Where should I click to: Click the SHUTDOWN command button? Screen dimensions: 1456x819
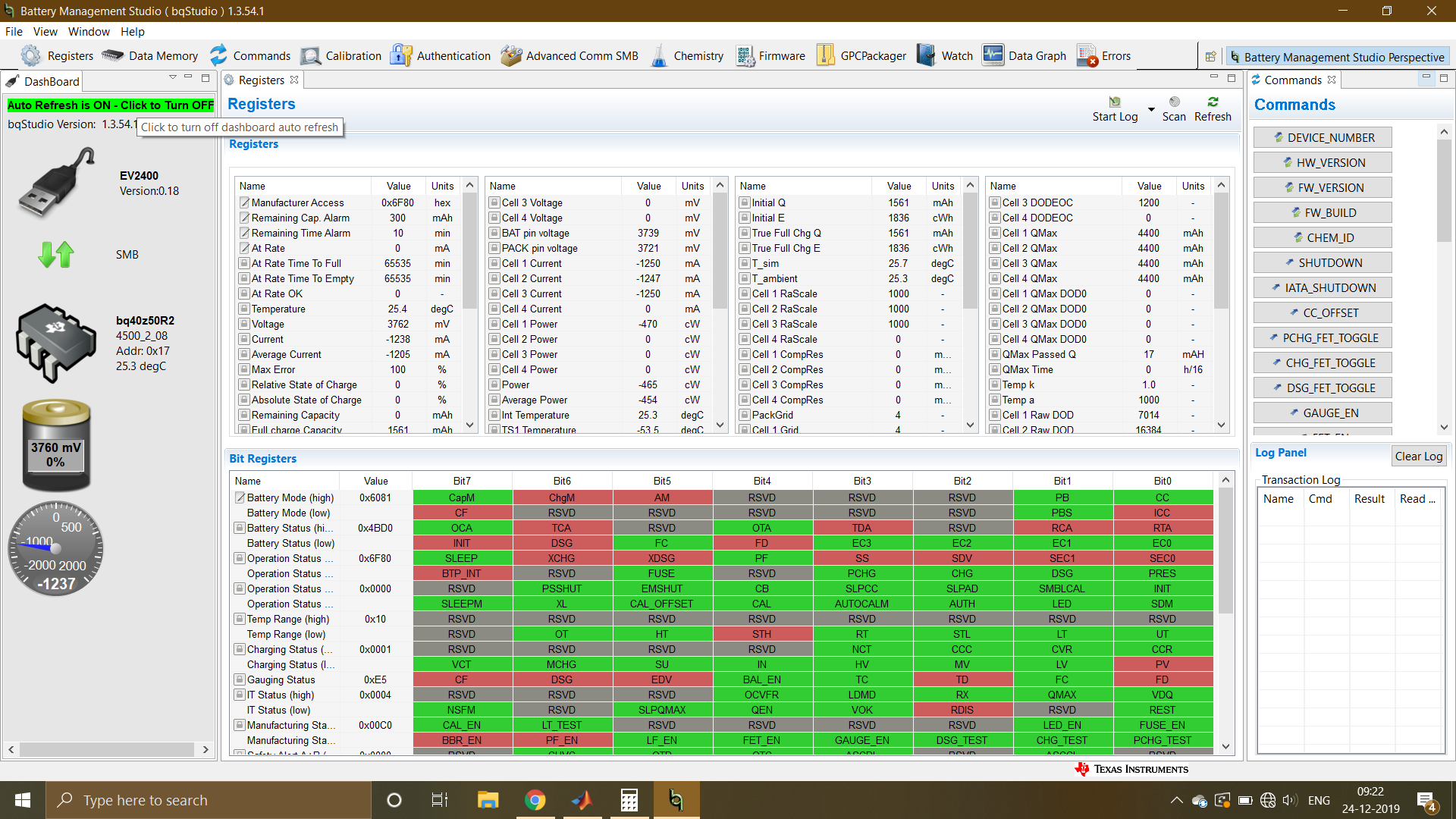pyautogui.click(x=1323, y=262)
